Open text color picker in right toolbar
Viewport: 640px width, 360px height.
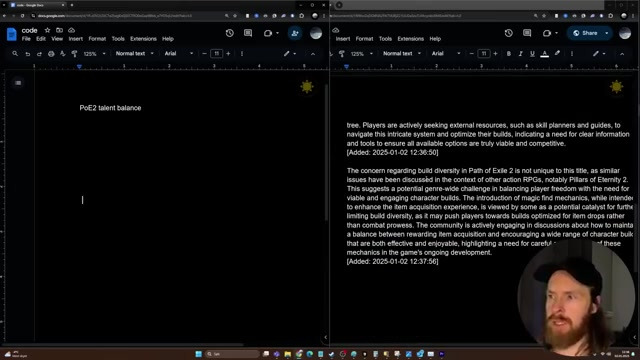point(544,53)
